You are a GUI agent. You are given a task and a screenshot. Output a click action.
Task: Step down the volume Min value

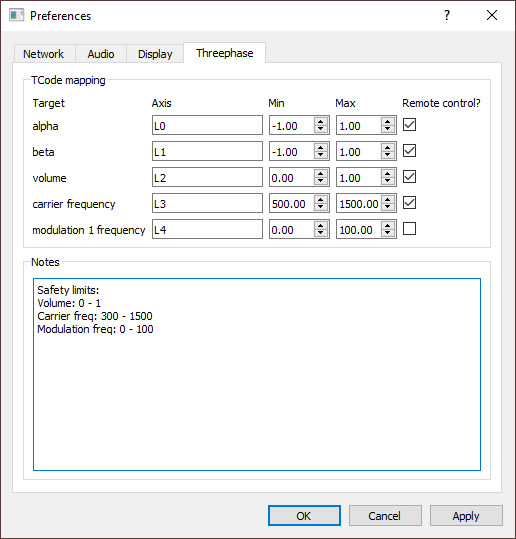point(321,181)
